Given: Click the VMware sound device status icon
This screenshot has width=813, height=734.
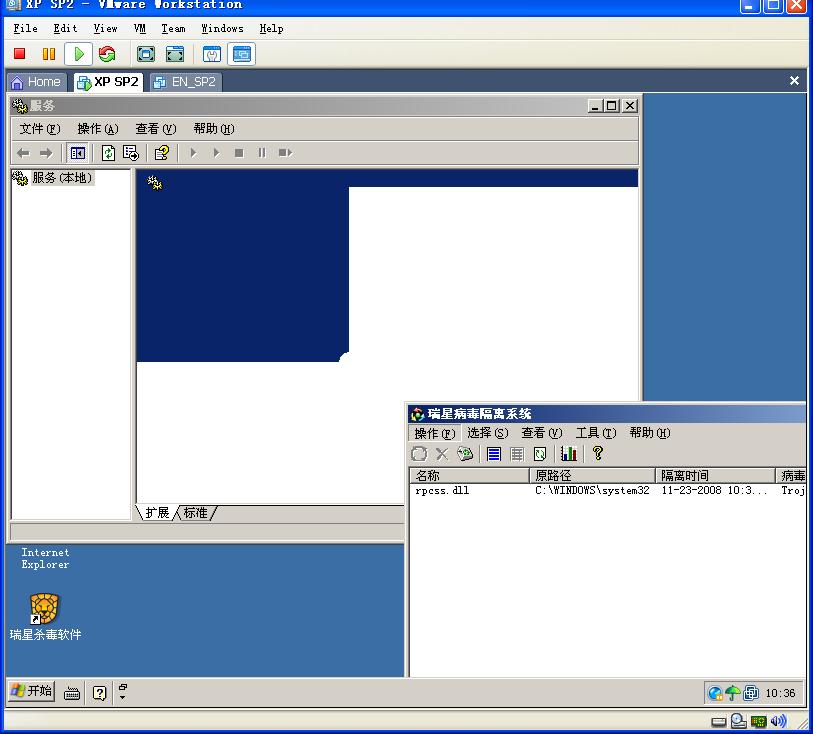Looking at the screenshot, I should [778, 721].
